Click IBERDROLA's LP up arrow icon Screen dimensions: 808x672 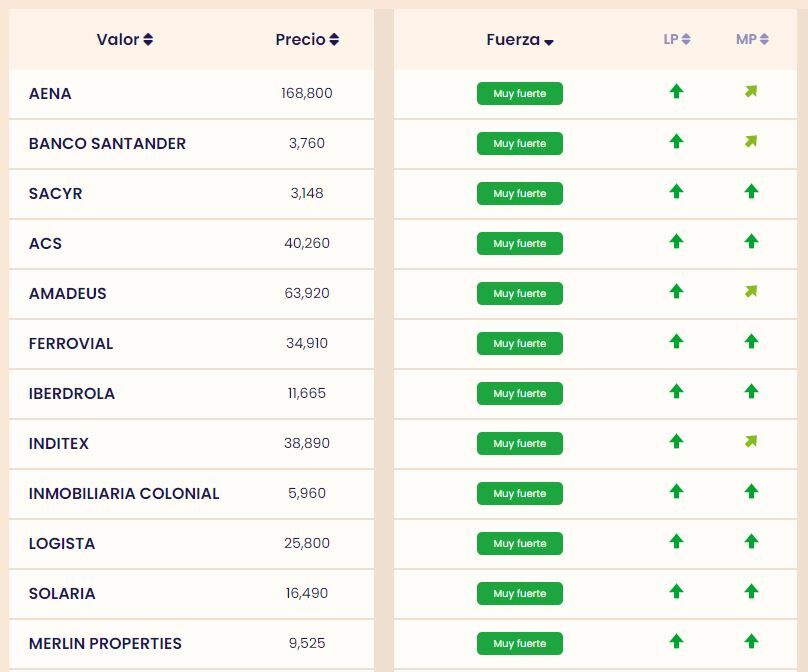tap(676, 392)
